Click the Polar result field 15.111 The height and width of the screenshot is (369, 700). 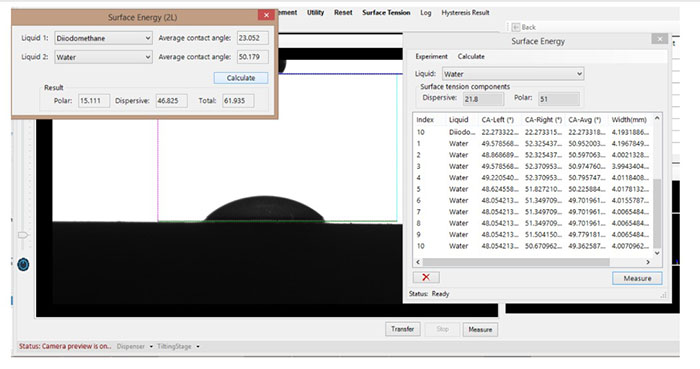point(94,100)
